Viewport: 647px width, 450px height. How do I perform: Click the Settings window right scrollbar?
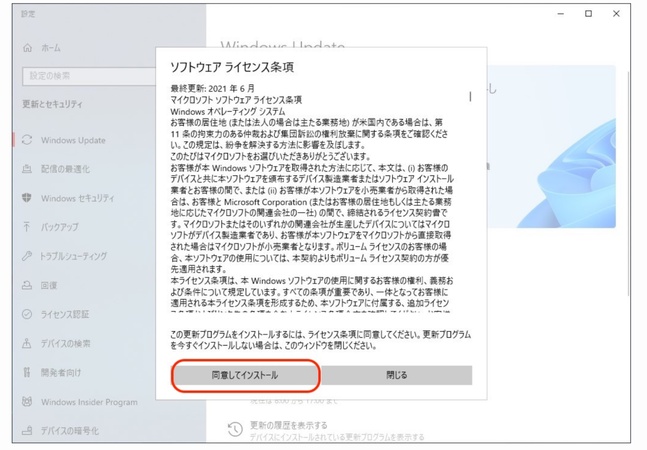click(628, 184)
